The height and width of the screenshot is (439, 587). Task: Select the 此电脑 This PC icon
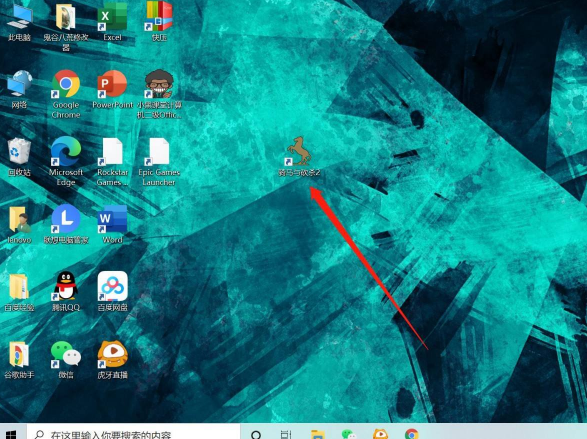click(x=19, y=16)
